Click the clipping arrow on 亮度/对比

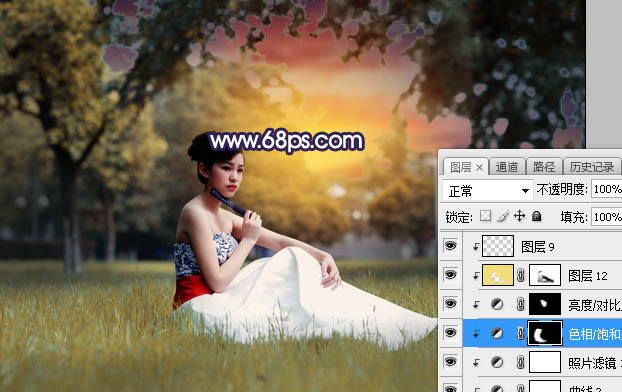pyautogui.click(x=476, y=306)
